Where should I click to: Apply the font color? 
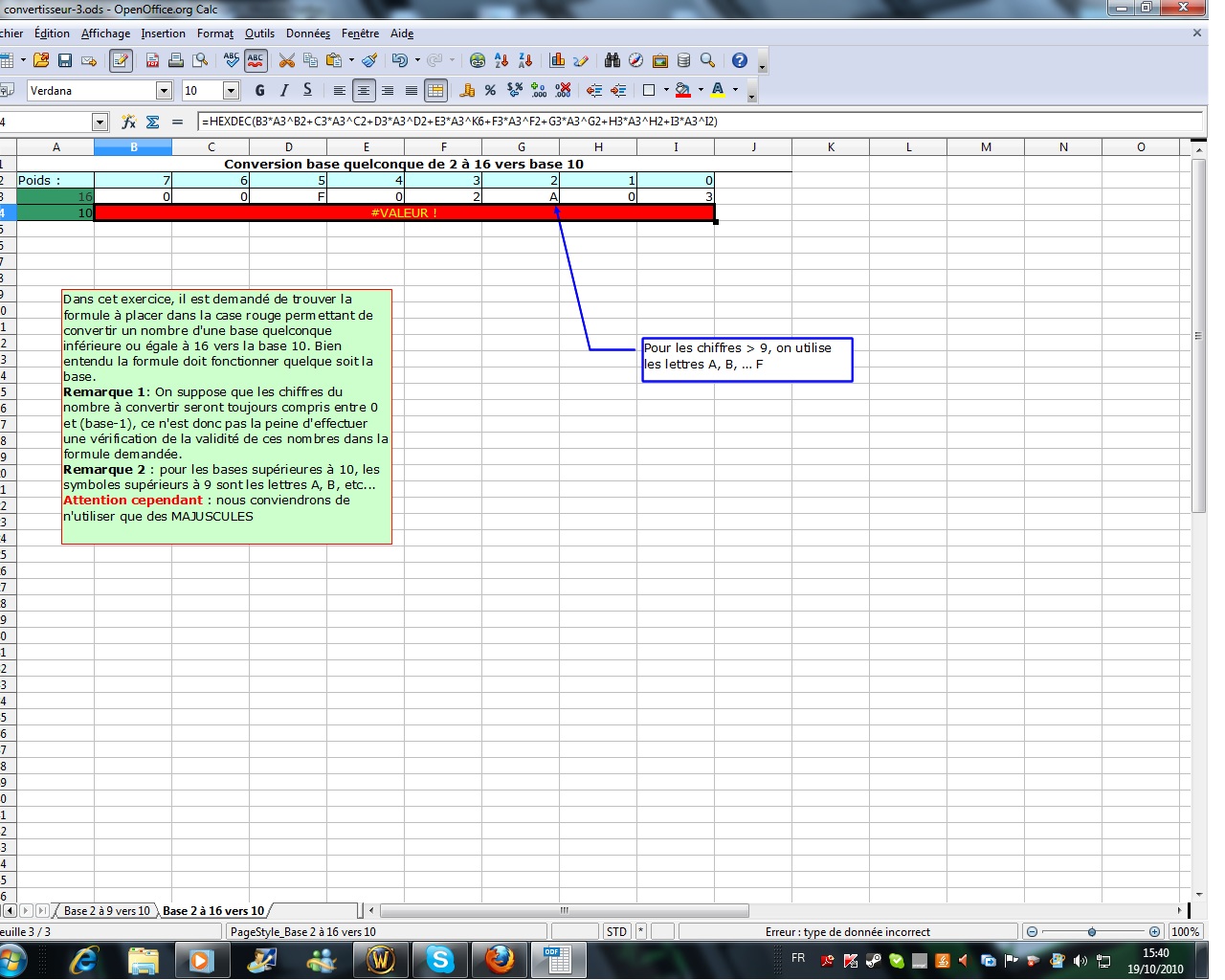tap(718, 90)
